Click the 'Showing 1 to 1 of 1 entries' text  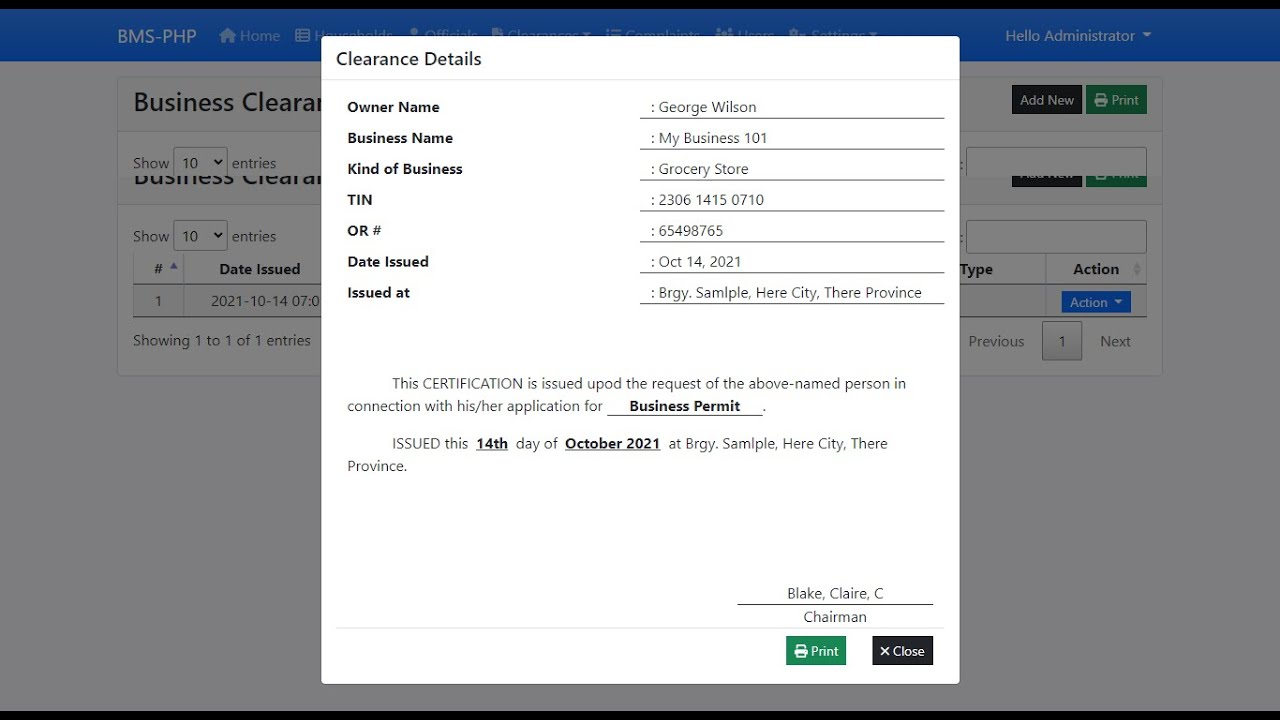222,340
